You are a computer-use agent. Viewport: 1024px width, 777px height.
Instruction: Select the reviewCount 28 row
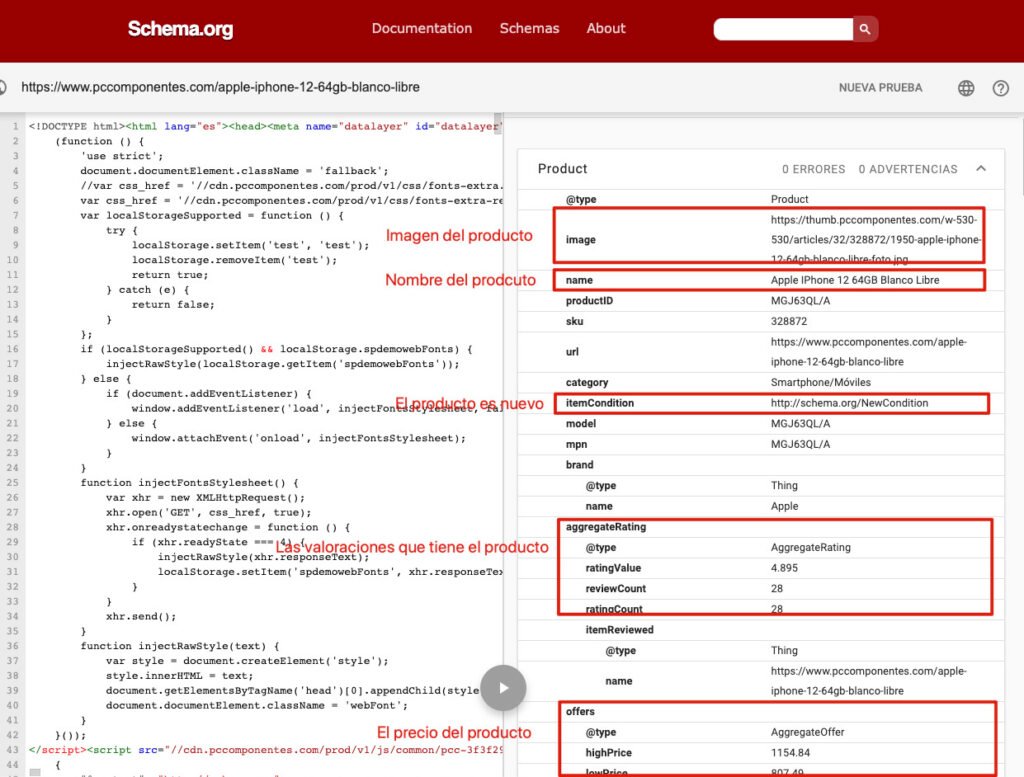click(x=761, y=589)
